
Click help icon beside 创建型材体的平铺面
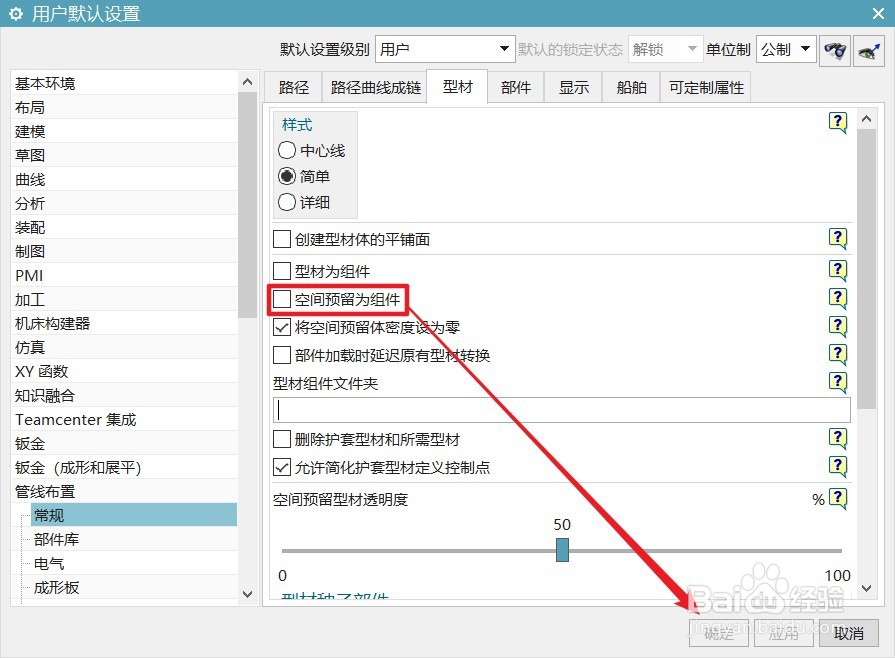838,239
